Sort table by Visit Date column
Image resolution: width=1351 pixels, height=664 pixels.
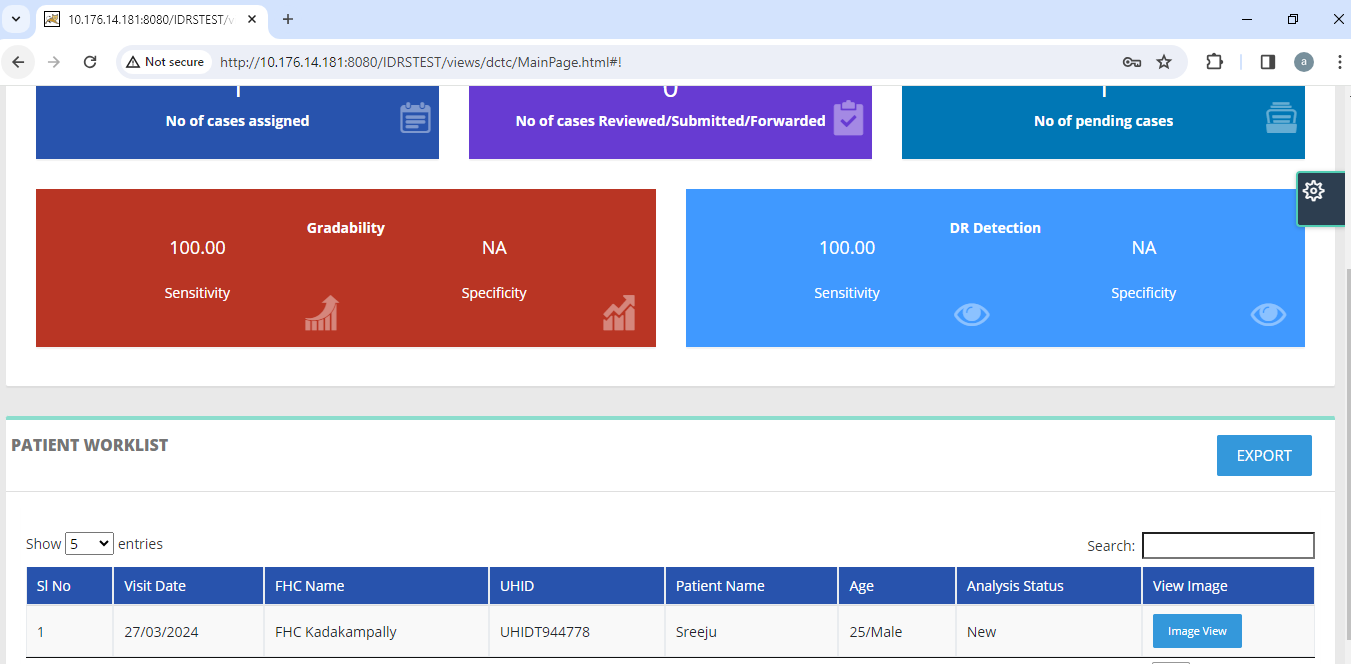pos(188,586)
